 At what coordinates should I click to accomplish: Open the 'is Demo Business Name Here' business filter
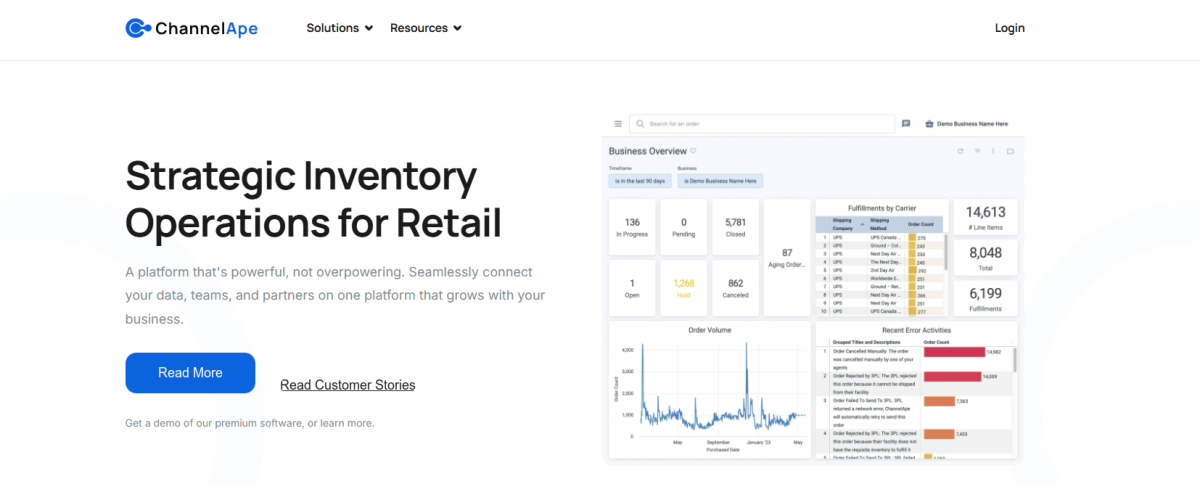(x=720, y=181)
